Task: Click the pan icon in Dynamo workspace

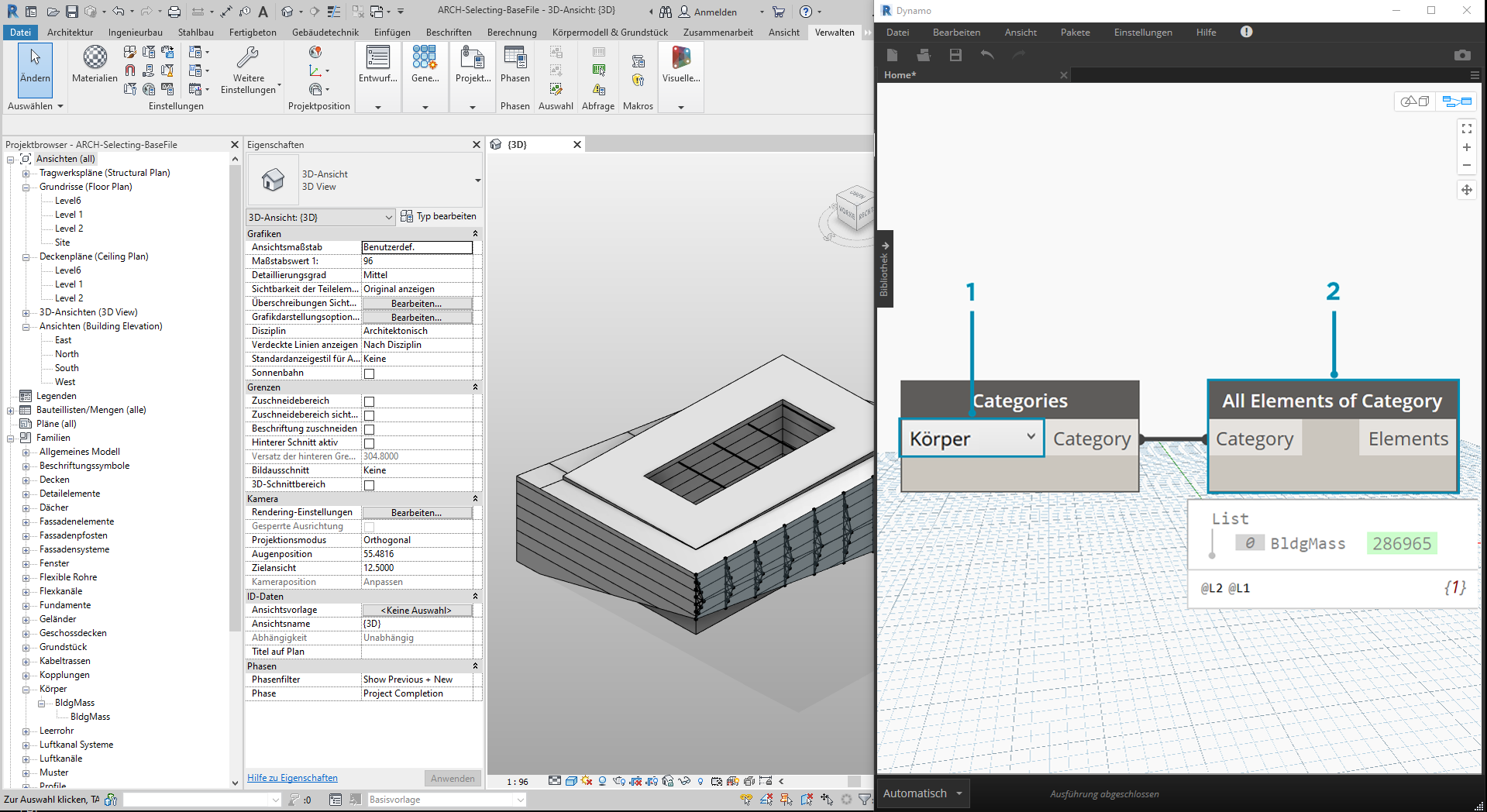Action: pos(1467,190)
